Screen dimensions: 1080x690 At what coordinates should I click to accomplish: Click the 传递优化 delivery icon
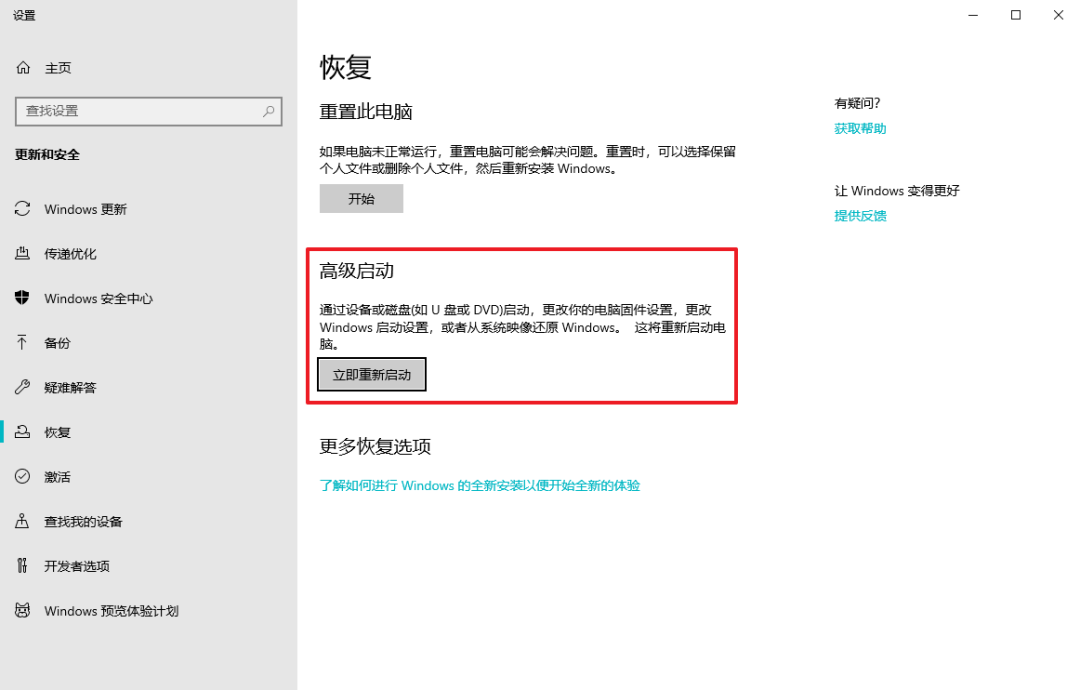coord(23,253)
